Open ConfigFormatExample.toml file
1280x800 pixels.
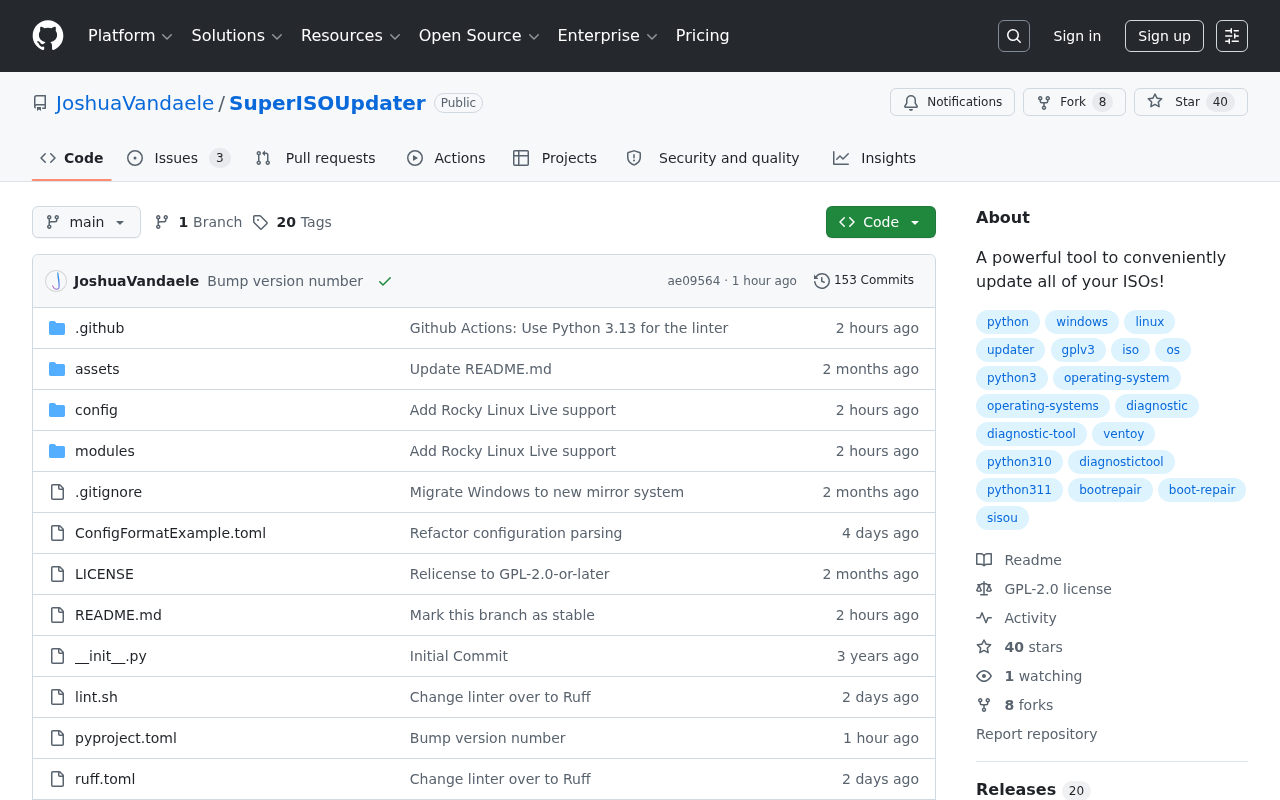170,533
